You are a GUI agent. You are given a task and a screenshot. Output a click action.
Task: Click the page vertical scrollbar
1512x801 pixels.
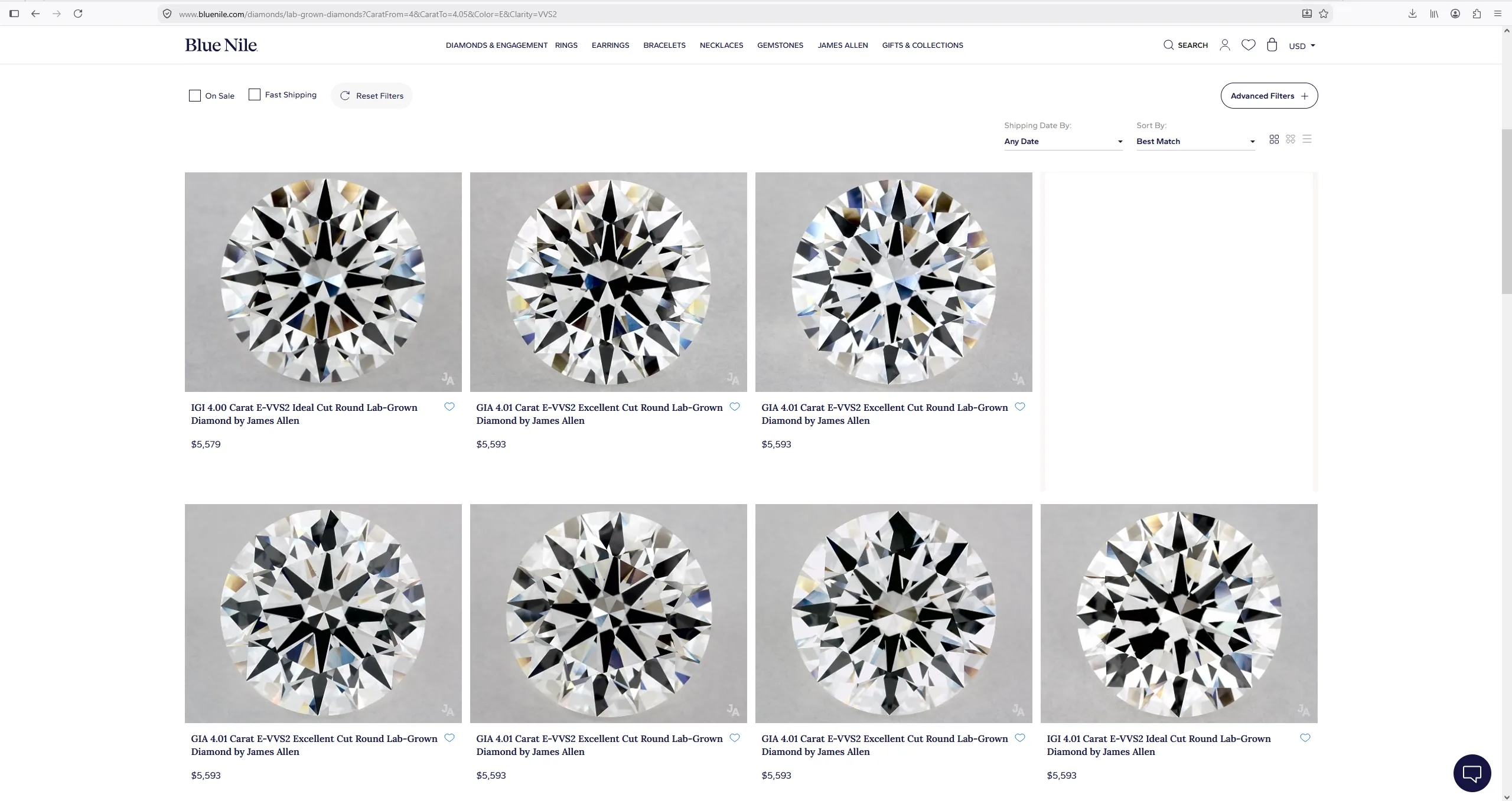[1507, 211]
